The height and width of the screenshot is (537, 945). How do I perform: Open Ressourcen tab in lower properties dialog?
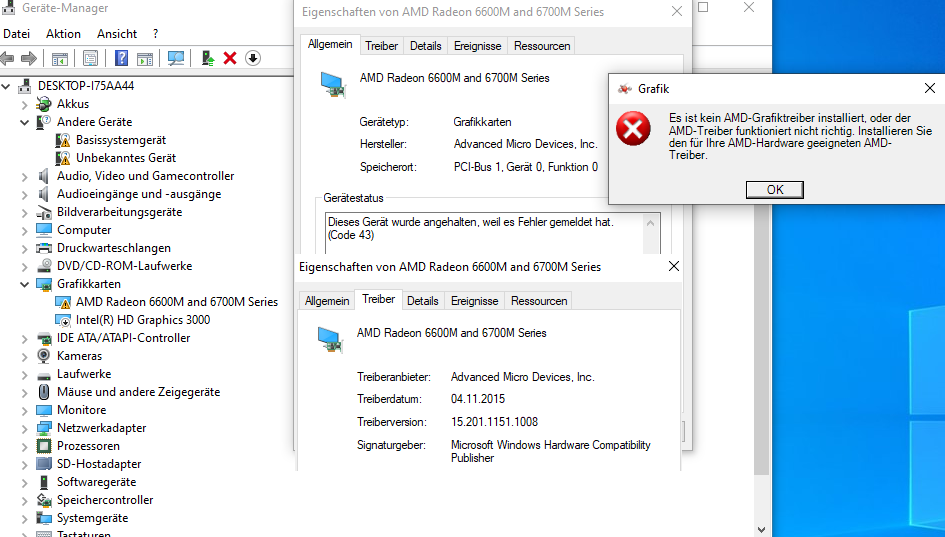539,301
